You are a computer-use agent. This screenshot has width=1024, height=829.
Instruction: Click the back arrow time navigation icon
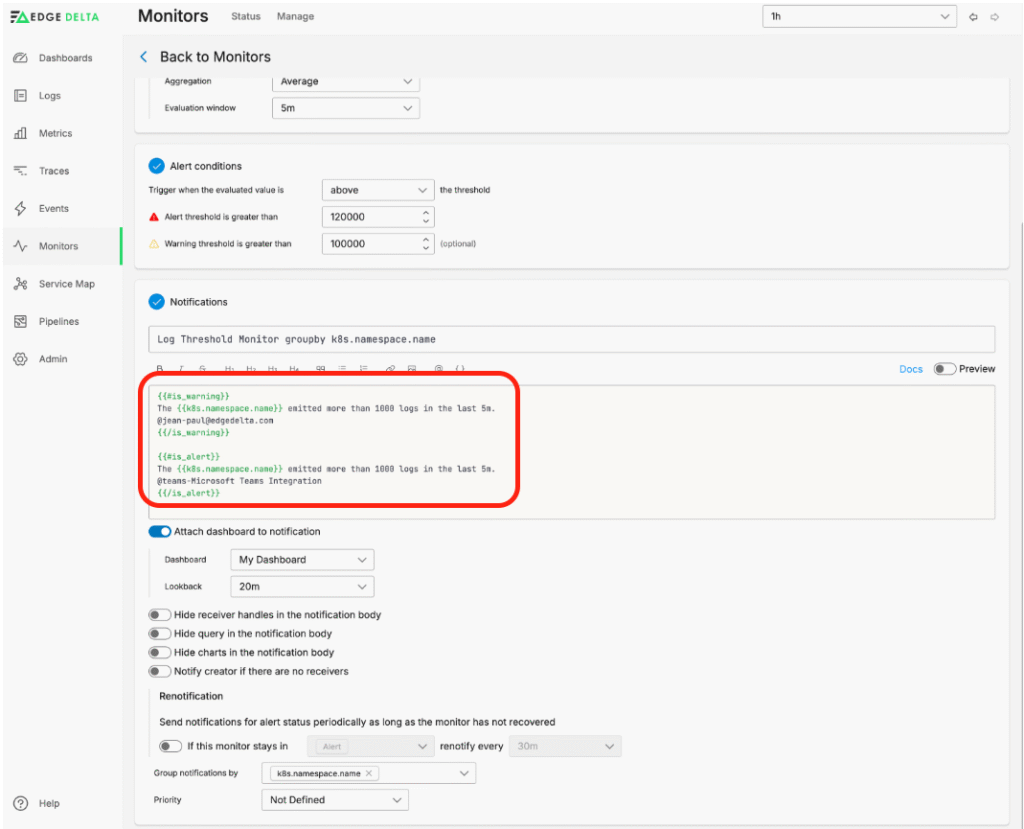[x=974, y=17]
